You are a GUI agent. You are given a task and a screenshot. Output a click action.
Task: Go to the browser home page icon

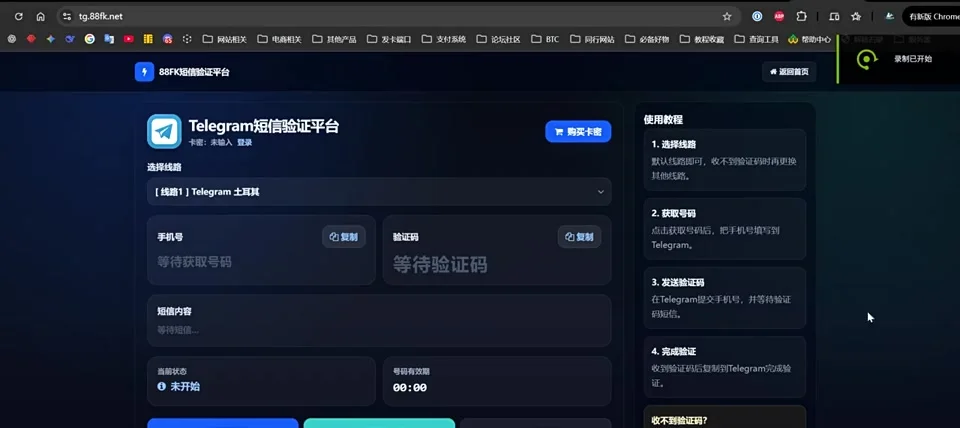point(40,17)
